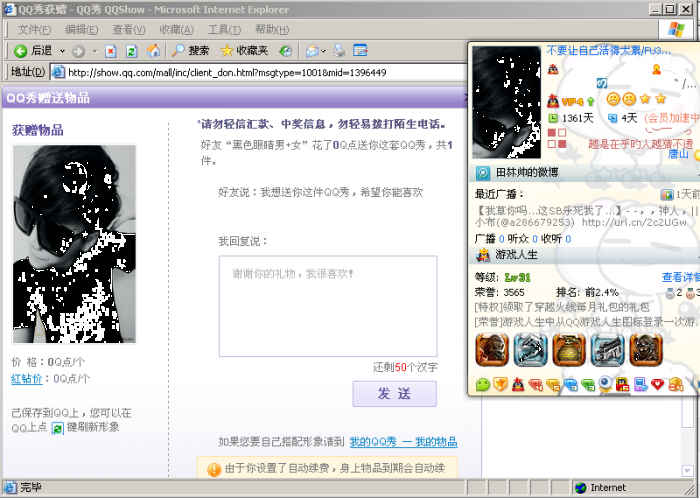The height and width of the screenshot is (498, 700).
Task: Go to the home page icon
Action: point(153,51)
